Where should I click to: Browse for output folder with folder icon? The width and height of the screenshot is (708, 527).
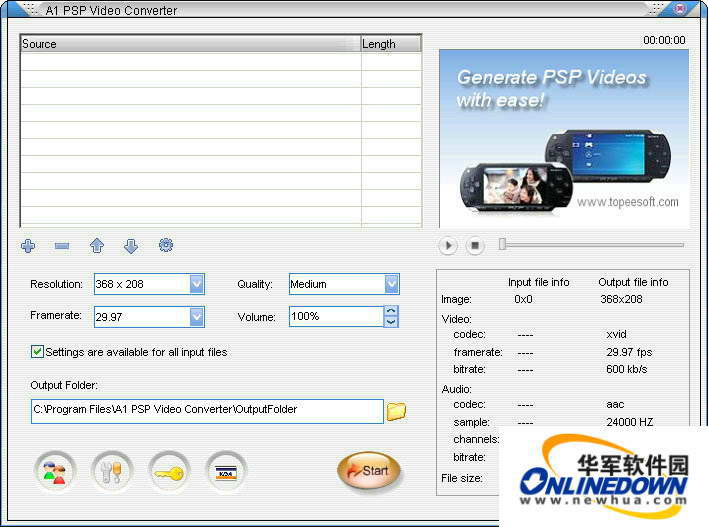point(396,411)
